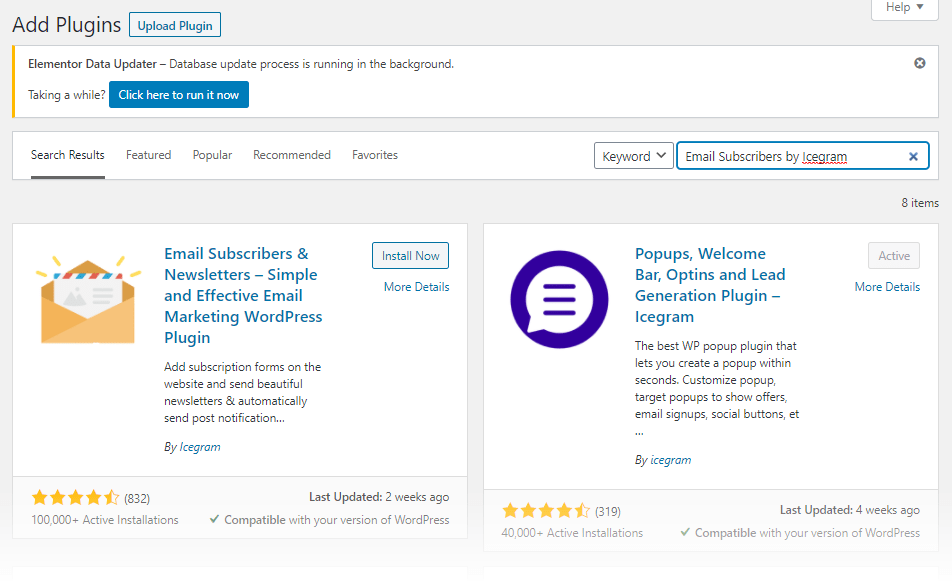The image size is (952, 582).
Task: Open the Keyword search type dropdown
Action: tap(634, 156)
